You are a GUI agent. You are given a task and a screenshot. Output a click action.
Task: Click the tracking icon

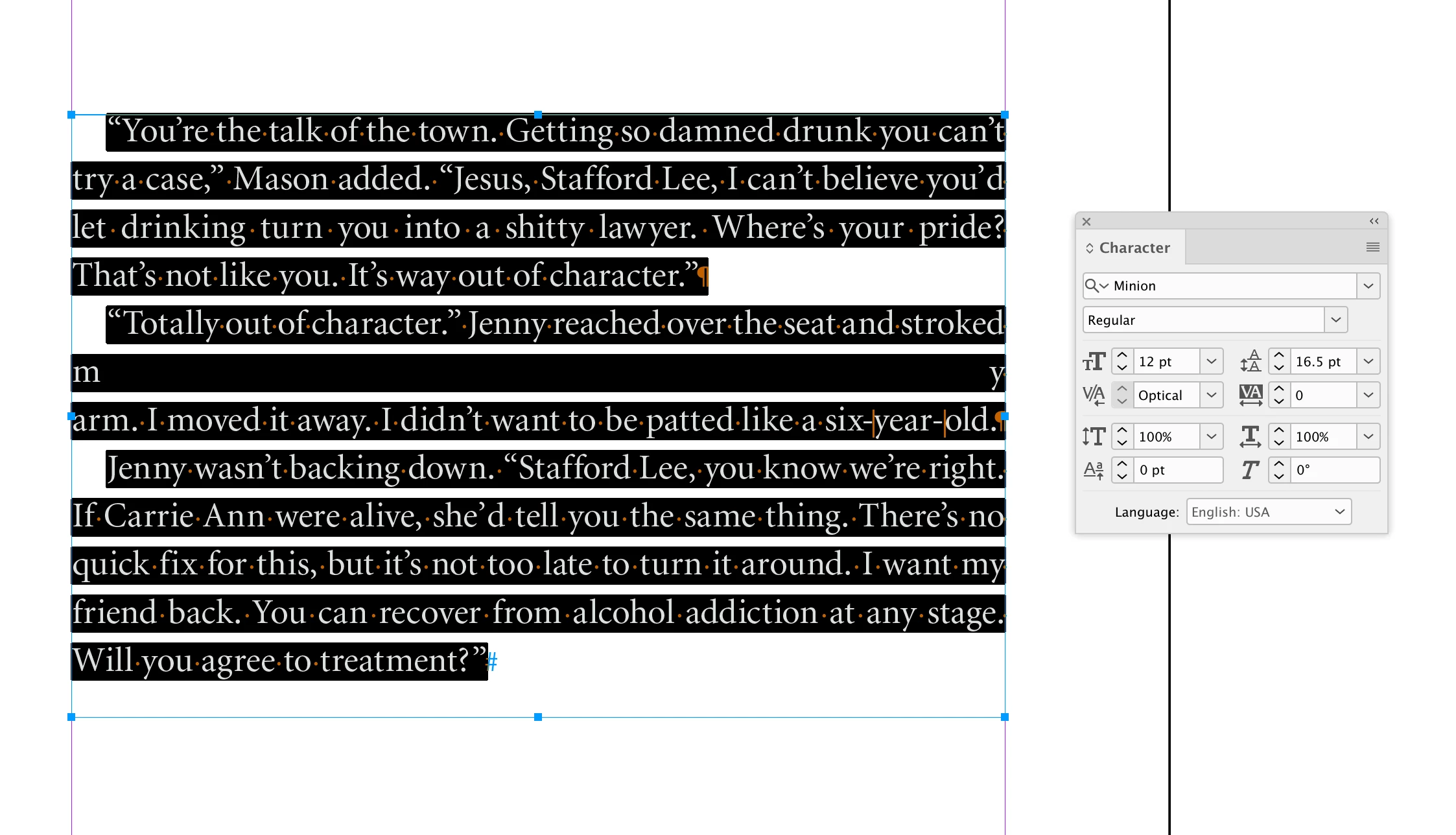(x=1251, y=395)
